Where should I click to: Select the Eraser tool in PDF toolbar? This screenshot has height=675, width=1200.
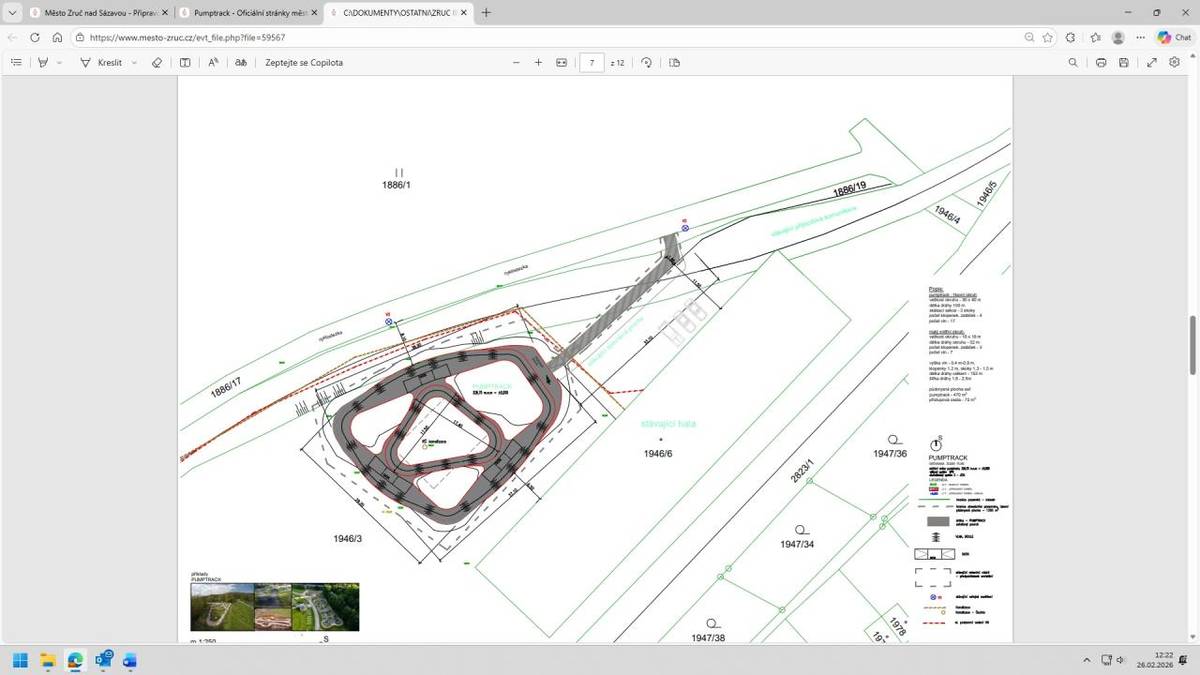[x=156, y=62]
